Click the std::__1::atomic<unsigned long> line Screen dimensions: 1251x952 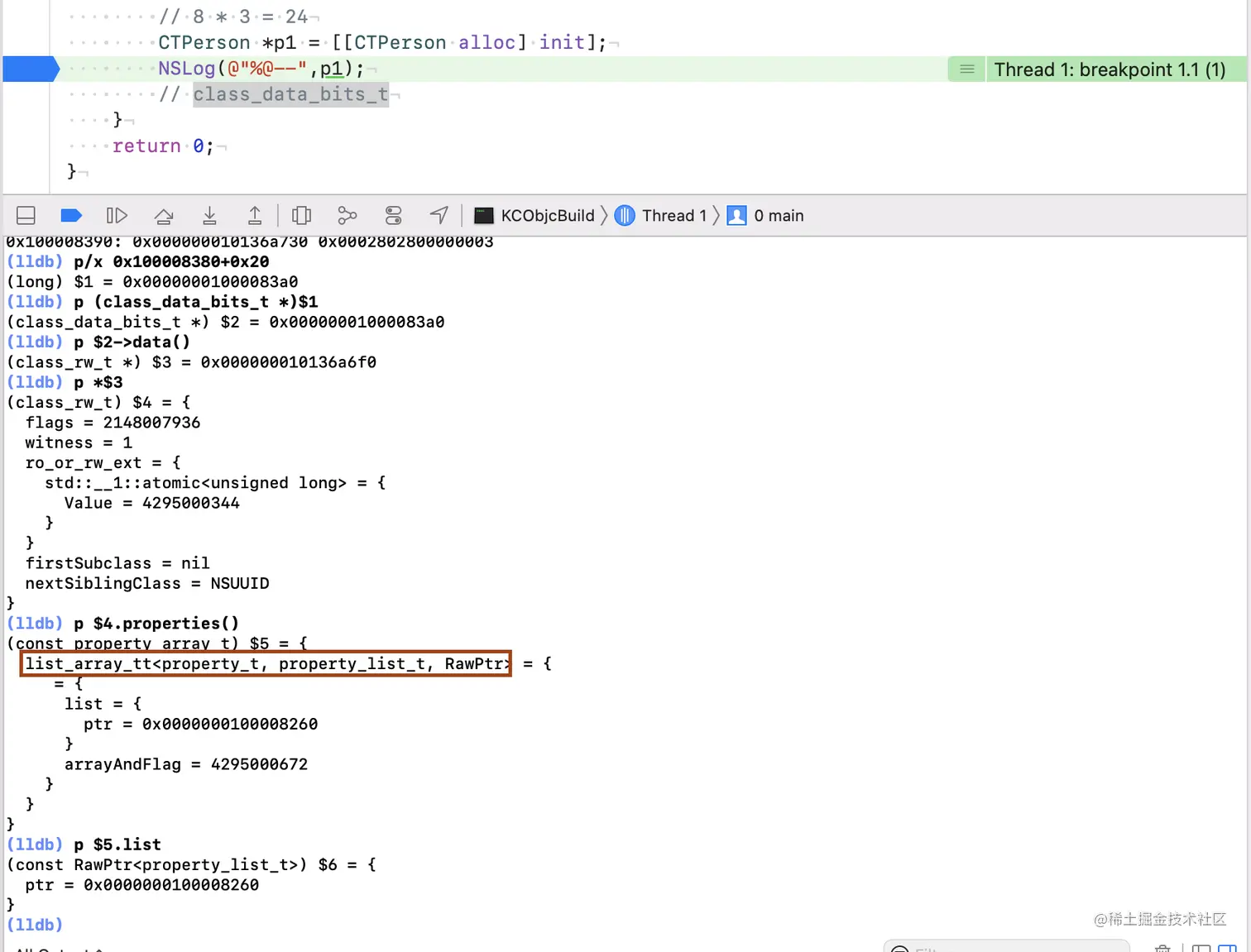coord(215,483)
